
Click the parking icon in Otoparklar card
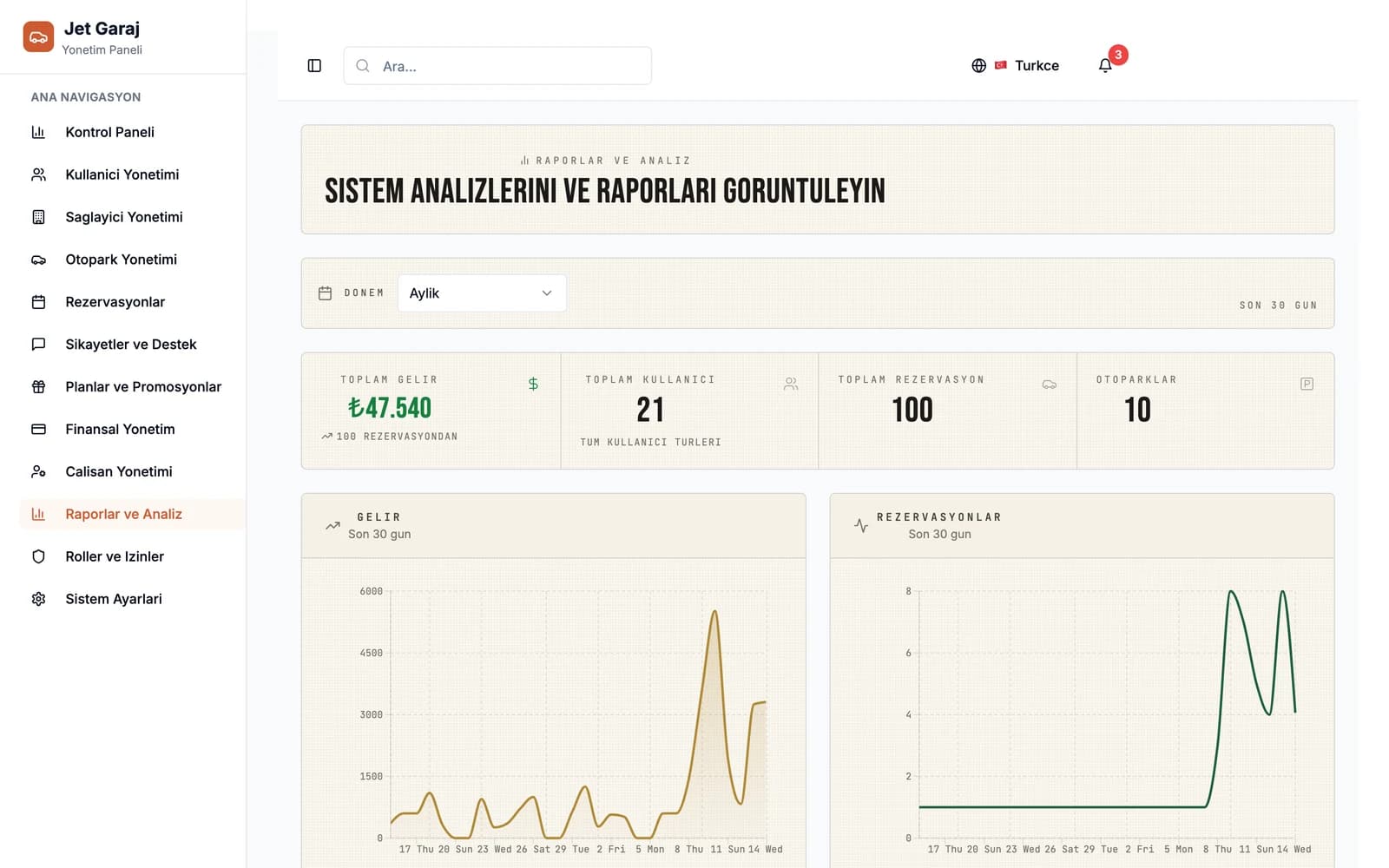(x=1307, y=384)
